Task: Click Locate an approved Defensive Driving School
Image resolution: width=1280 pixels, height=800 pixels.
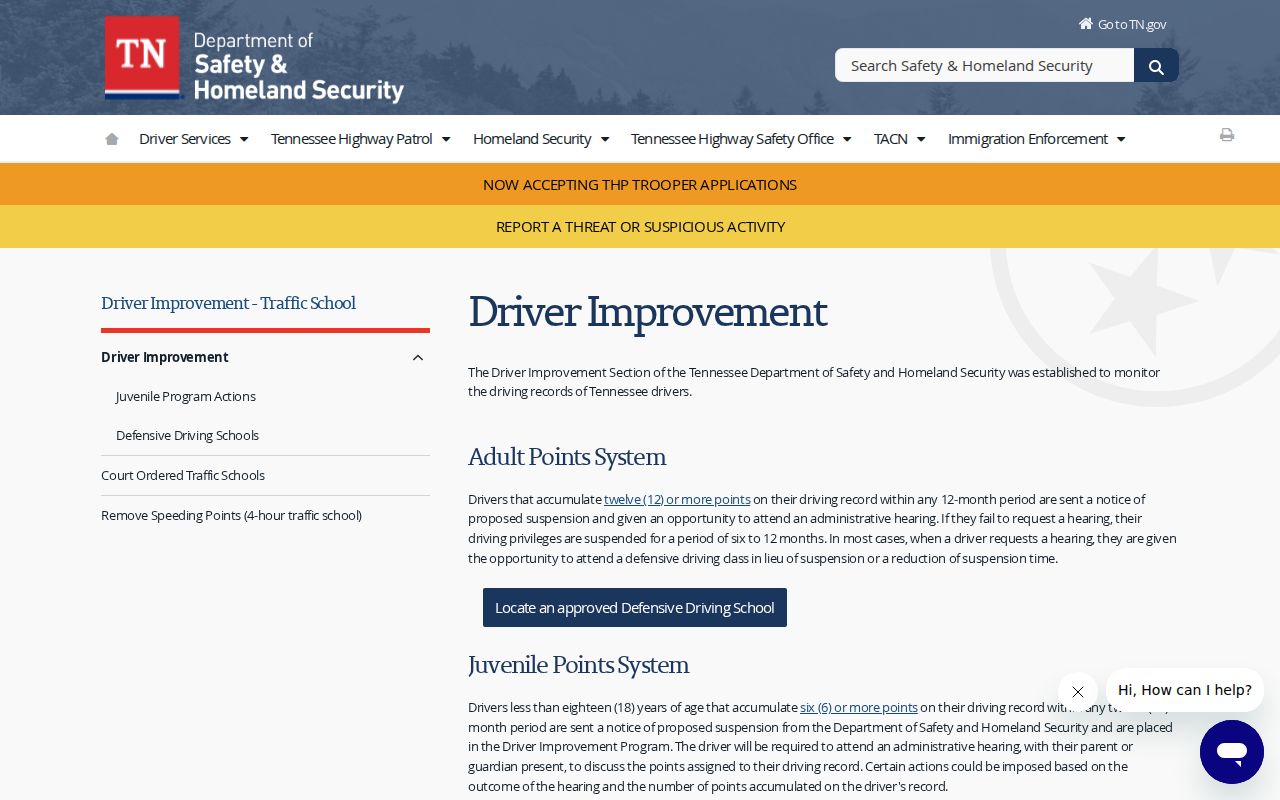Action: click(635, 608)
